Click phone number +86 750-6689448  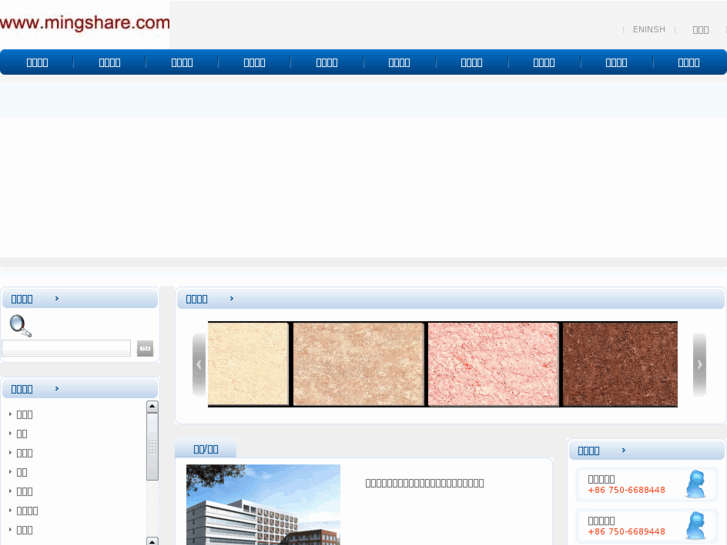point(626,532)
